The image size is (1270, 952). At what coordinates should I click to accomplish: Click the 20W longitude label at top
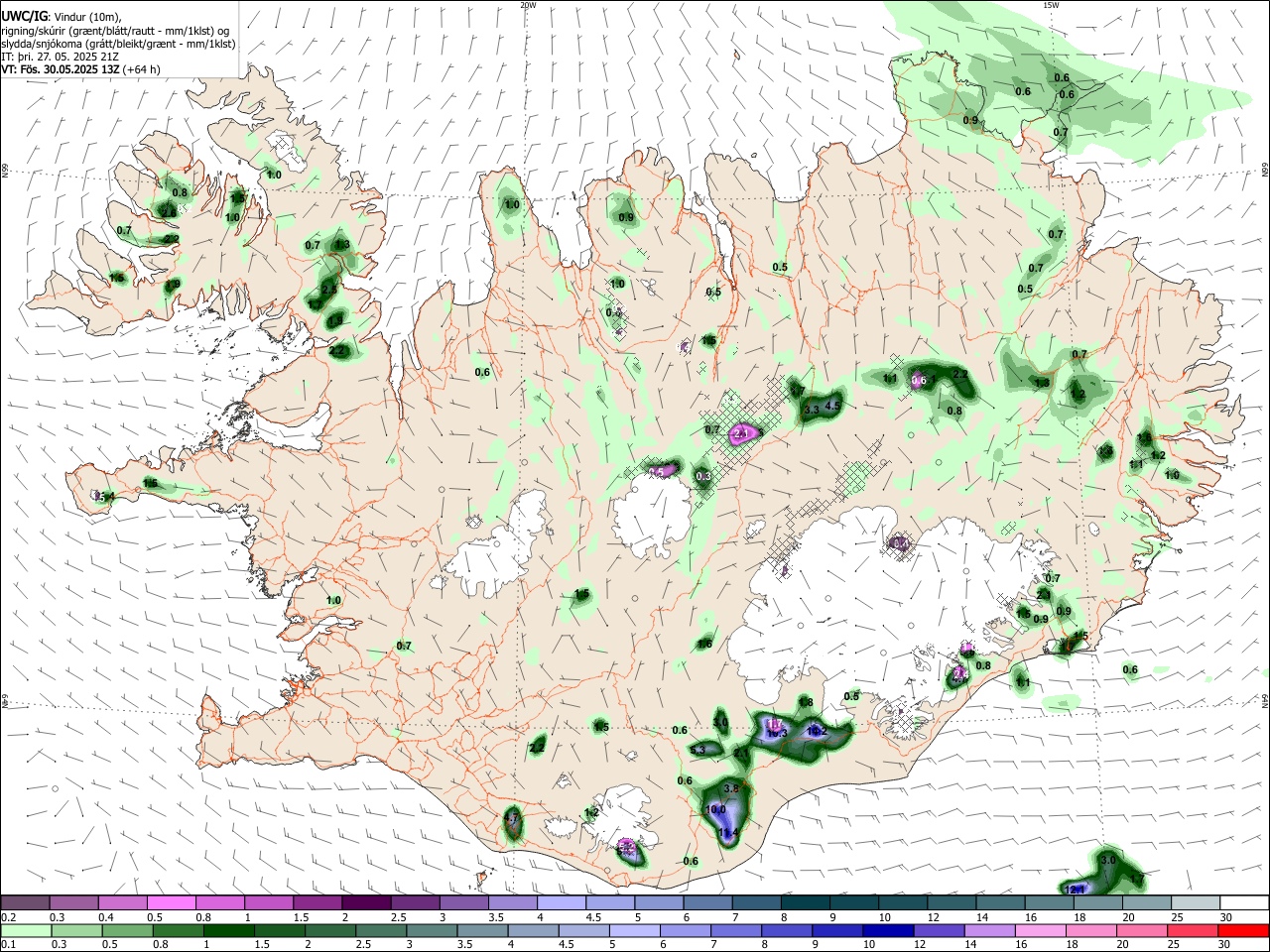[528, 5]
